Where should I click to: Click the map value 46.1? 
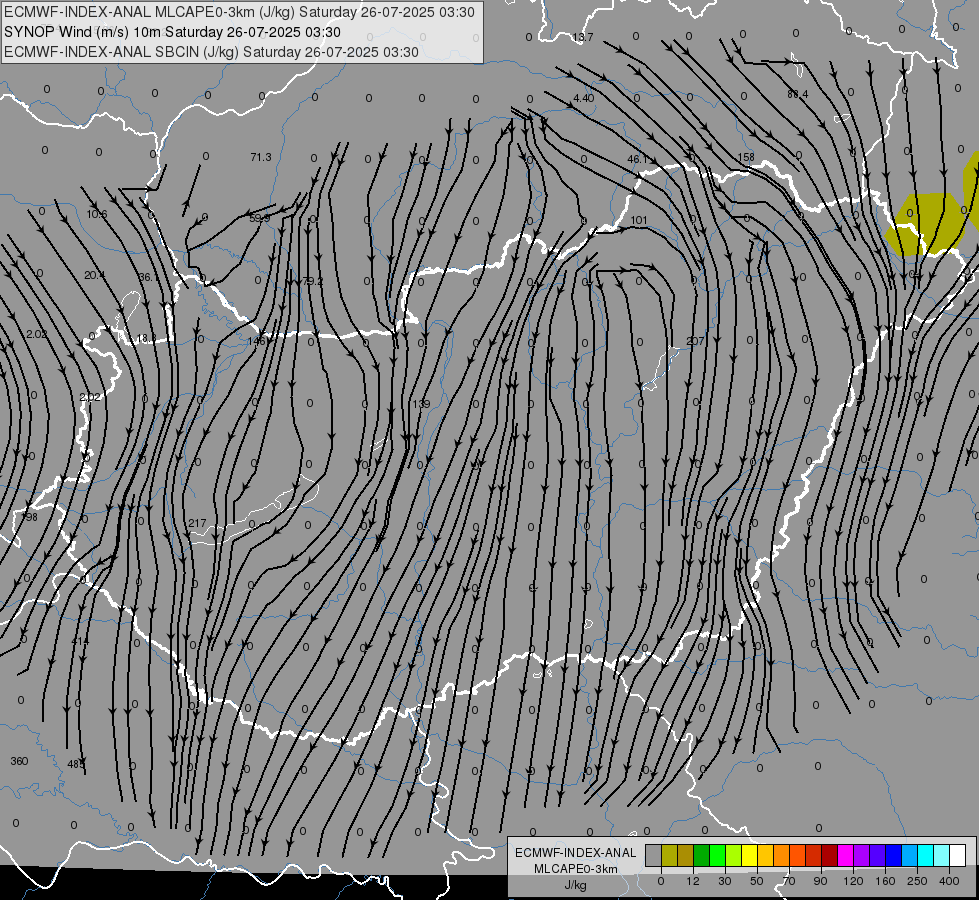(x=637, y=159)
